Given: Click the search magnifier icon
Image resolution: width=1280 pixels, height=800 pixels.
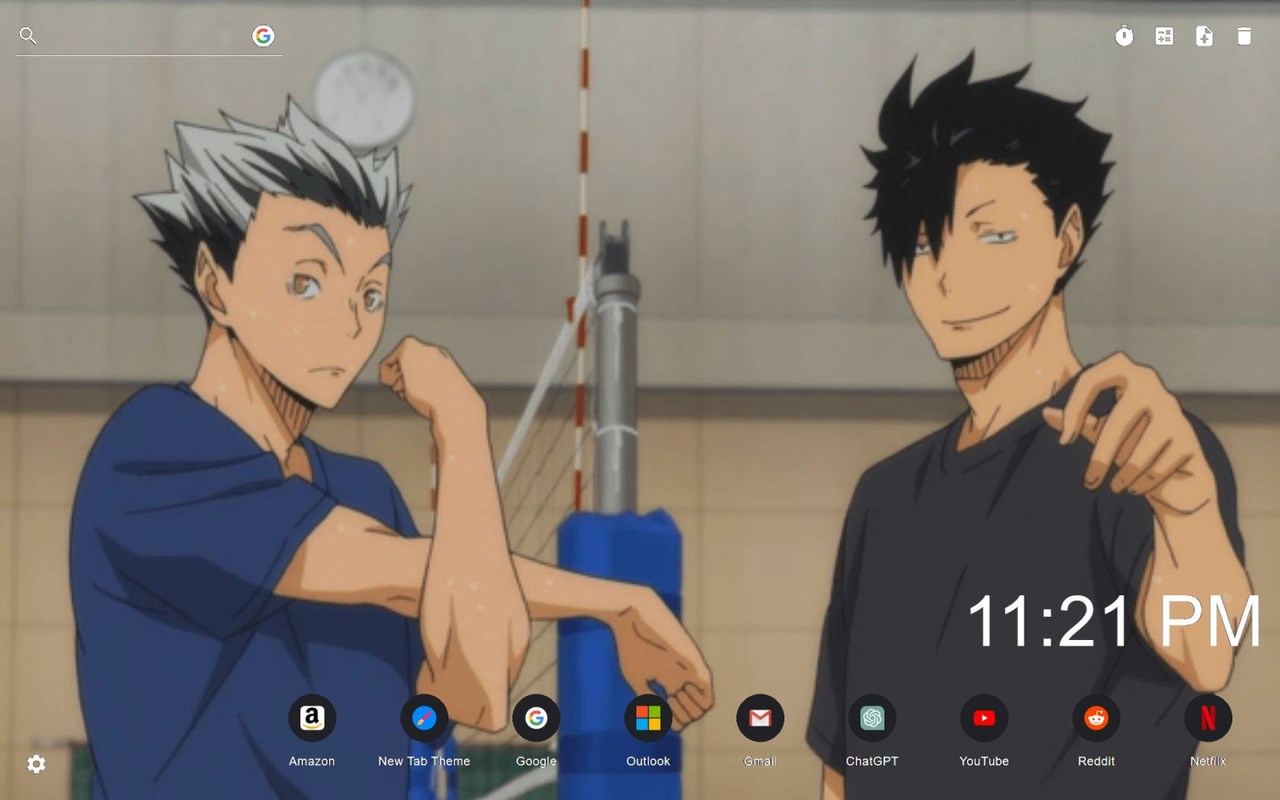Looking at the screenshot, I should (28, 36).
